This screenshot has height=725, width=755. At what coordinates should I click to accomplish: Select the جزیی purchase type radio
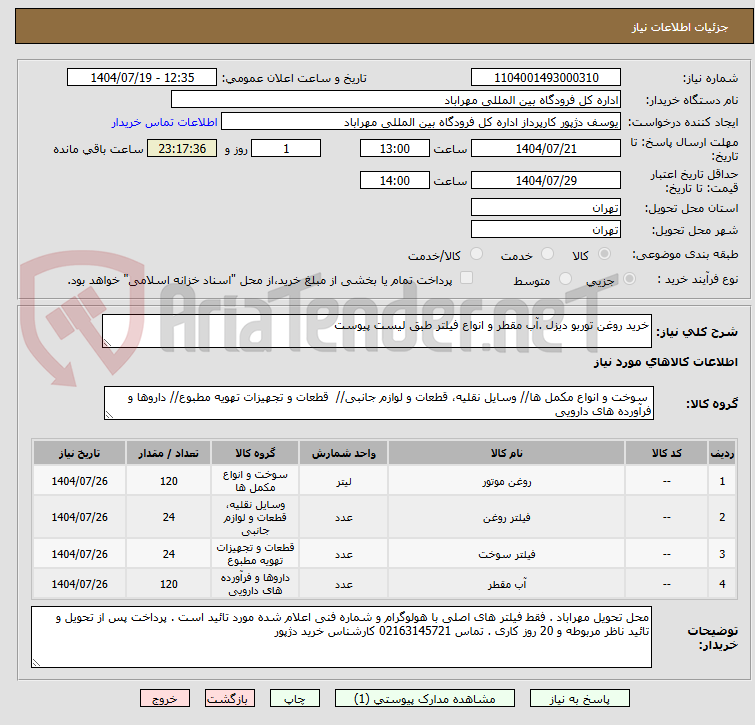pos(629,279)
